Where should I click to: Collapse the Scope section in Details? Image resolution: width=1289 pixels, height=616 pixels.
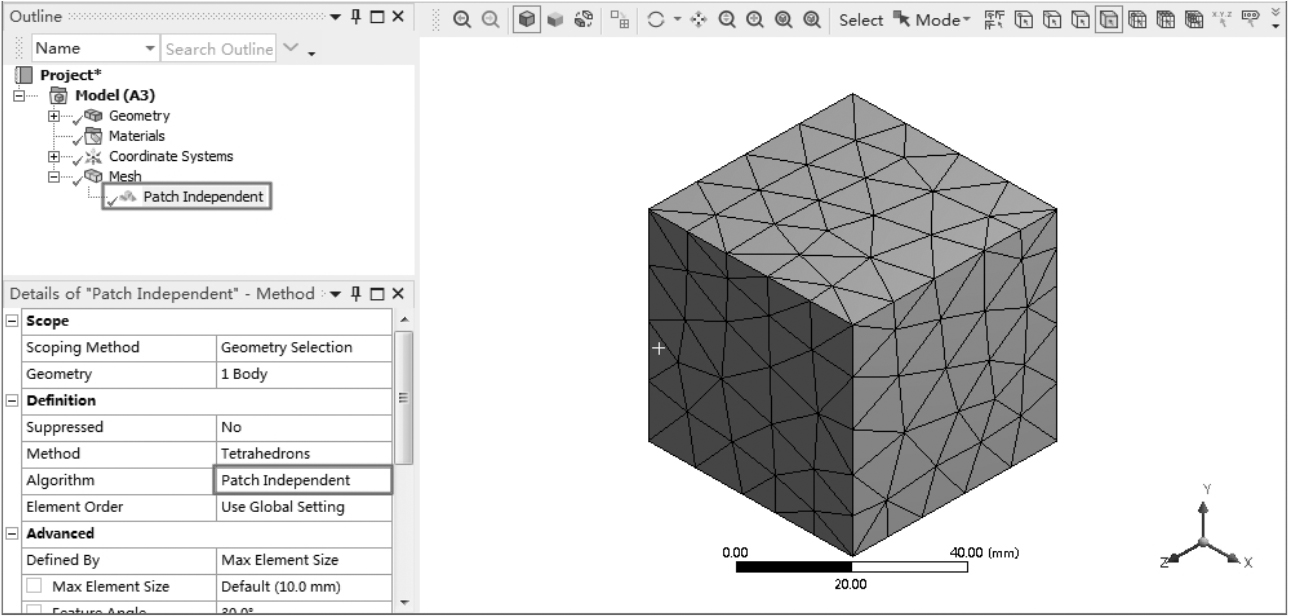click(11, 322)
